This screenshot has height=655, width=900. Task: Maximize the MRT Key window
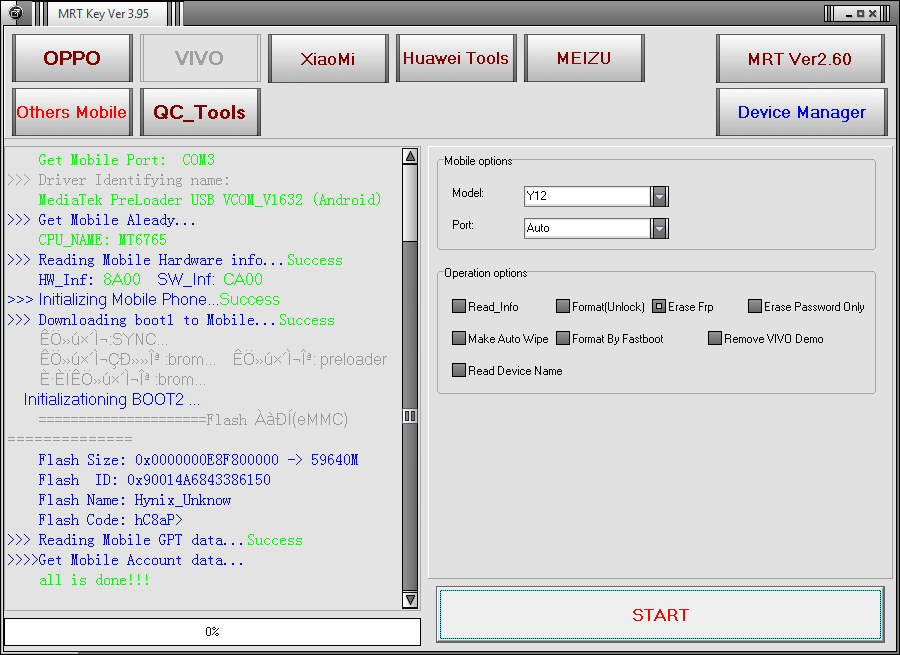tap(860, 14)
